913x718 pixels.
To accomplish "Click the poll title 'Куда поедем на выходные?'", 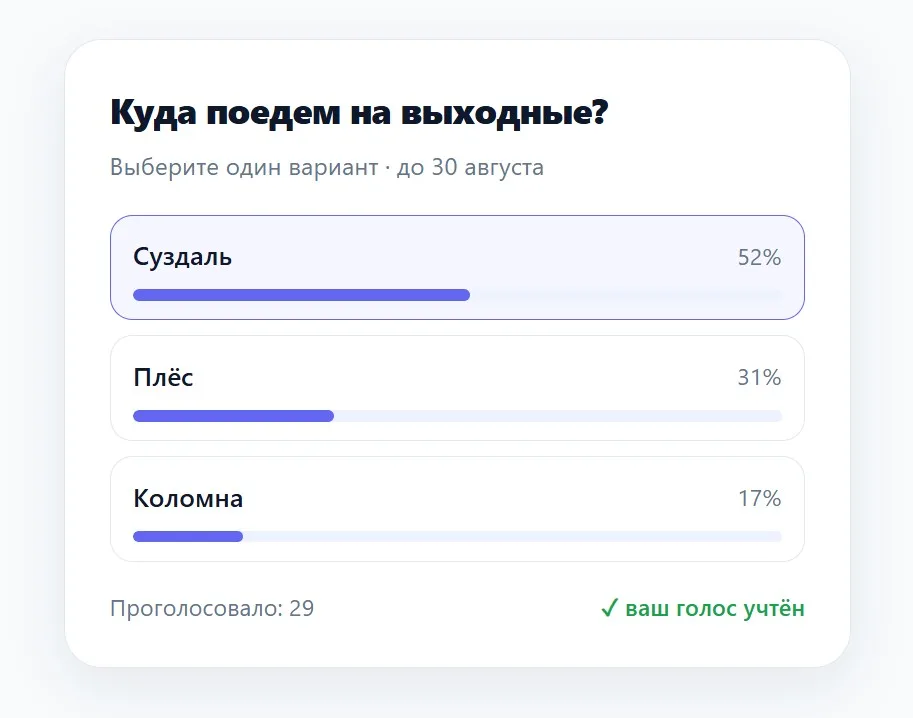I will coord(359,112).
